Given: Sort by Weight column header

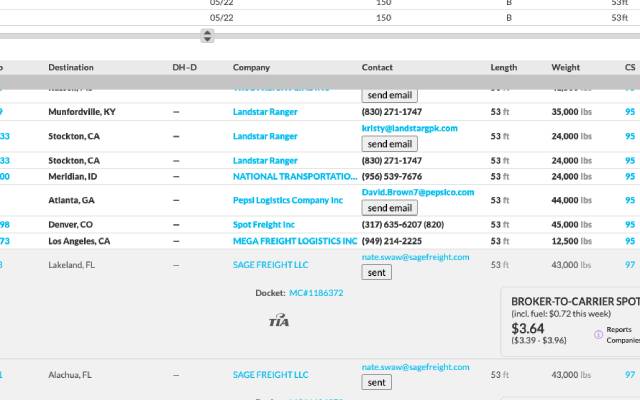Looking at the screenshot, I should tap(565, 67).
